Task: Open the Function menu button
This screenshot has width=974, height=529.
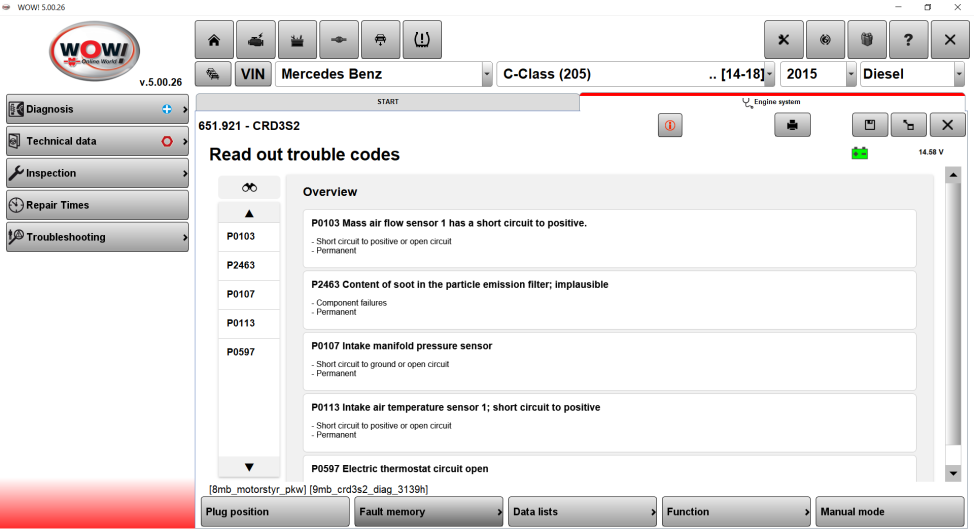Action: [x=736, y=512]
